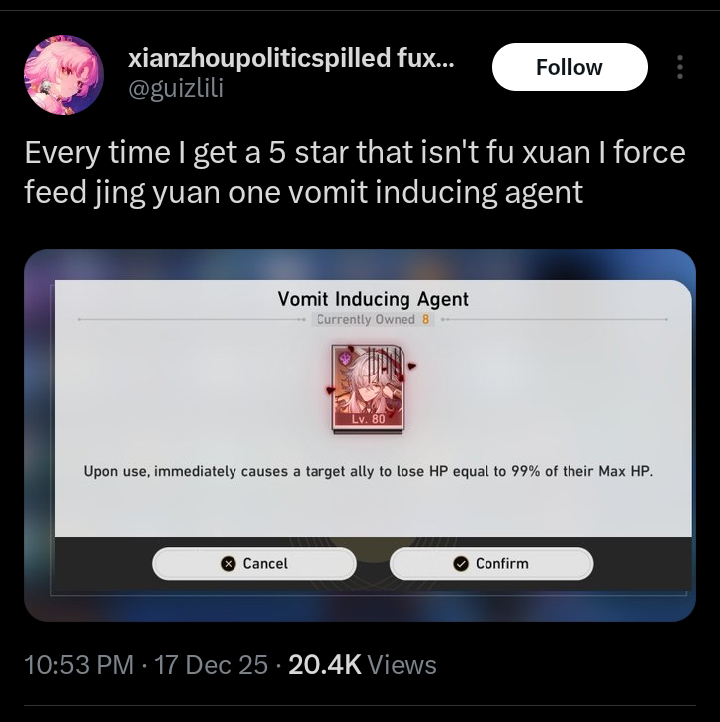The image size is (720, 722).
Task: Click the tweet text about fu xuan
Action: pyautogui.click(x=354, y=172)
